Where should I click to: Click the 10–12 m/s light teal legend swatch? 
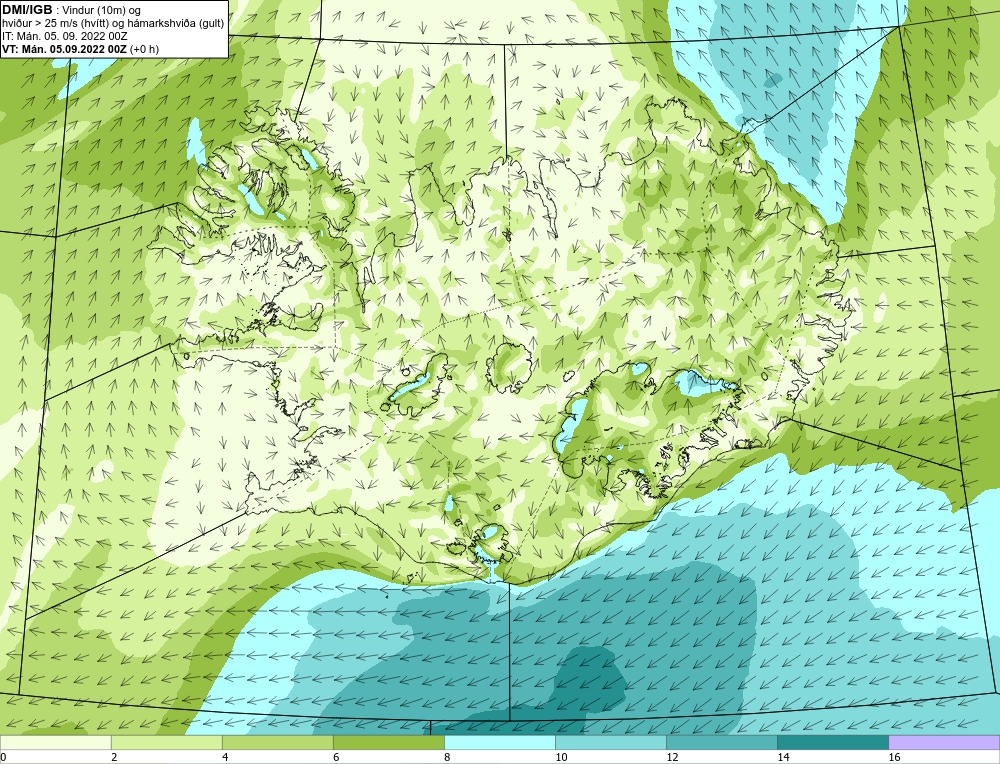(610, 742)
